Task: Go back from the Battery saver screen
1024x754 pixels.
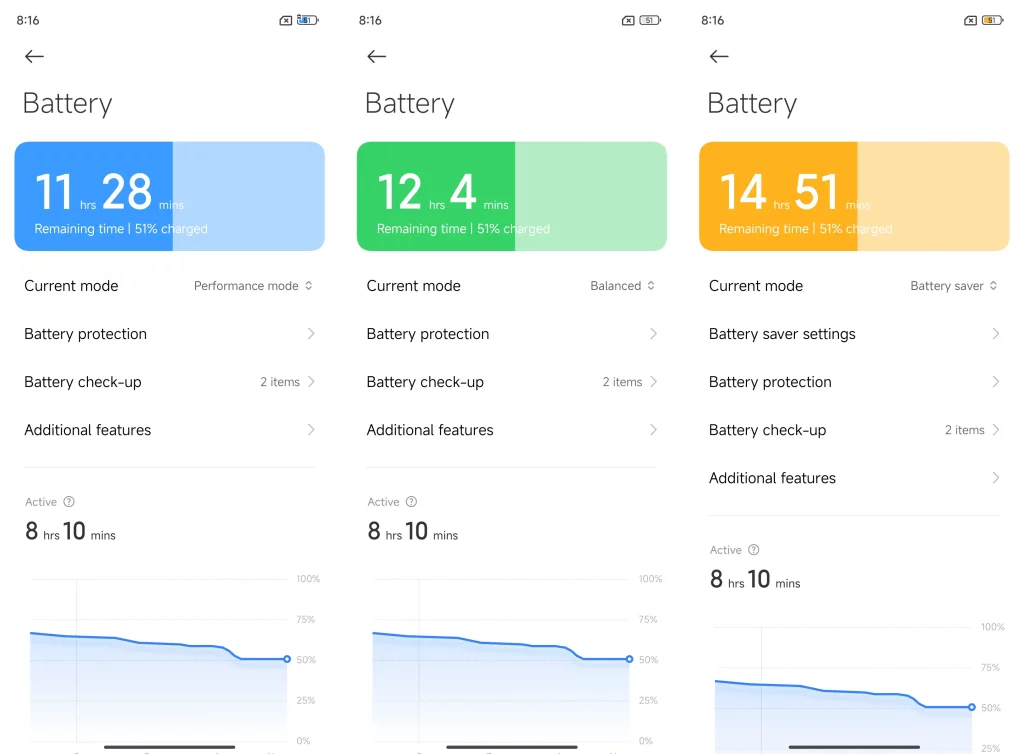Action: [x=718, y=57]
